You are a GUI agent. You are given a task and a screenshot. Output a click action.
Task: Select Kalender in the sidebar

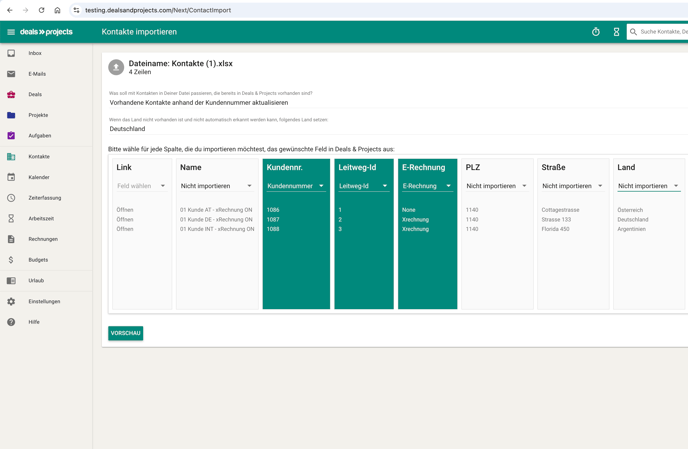[x=39, y=177]
